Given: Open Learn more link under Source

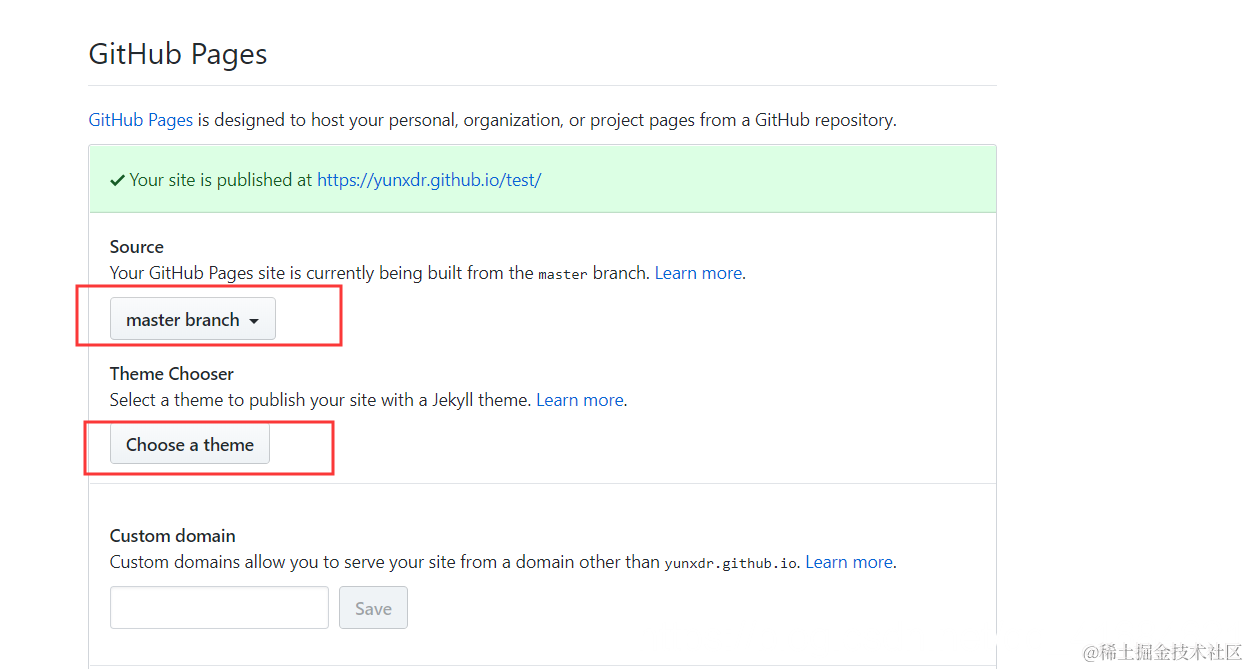Looking at the screenshot, I should [698, 273].
